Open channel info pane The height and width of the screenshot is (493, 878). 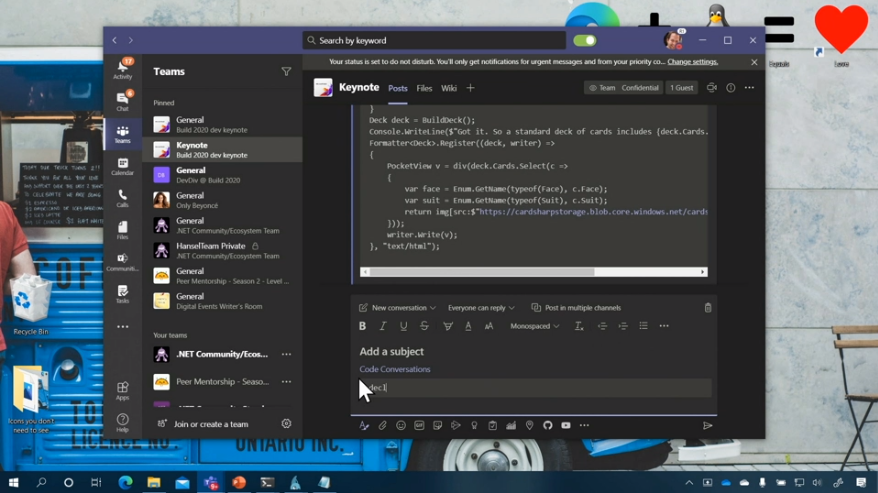pyautogui.click(x=731, y=87)
